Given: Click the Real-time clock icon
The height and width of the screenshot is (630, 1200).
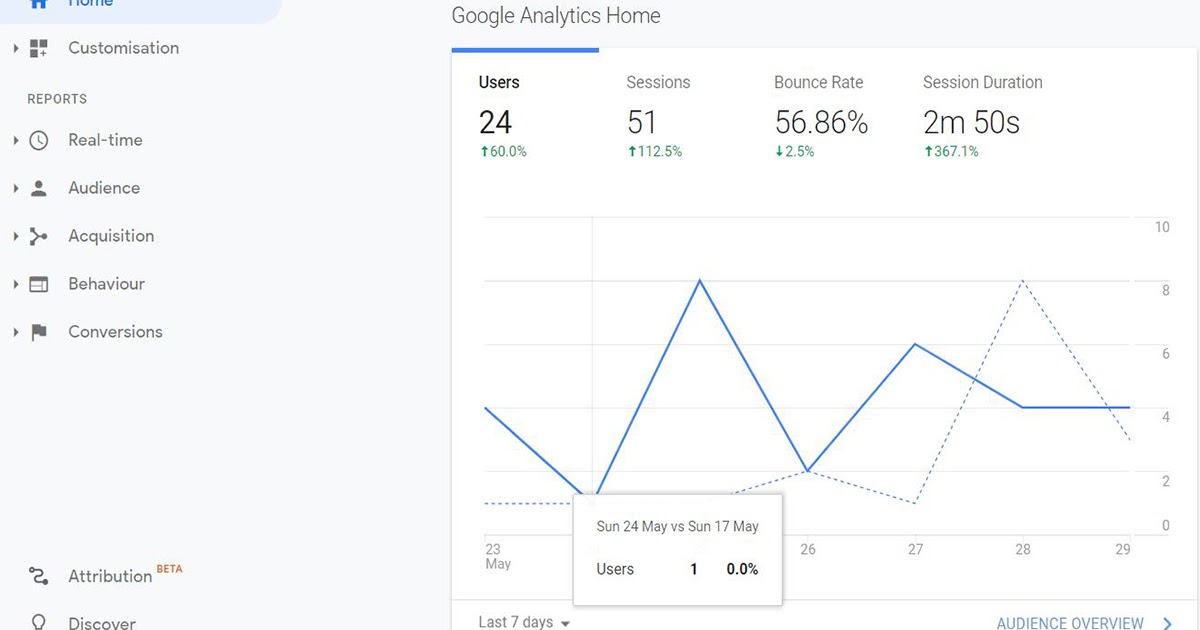Looking at the screenshot, I should point(37,140).
